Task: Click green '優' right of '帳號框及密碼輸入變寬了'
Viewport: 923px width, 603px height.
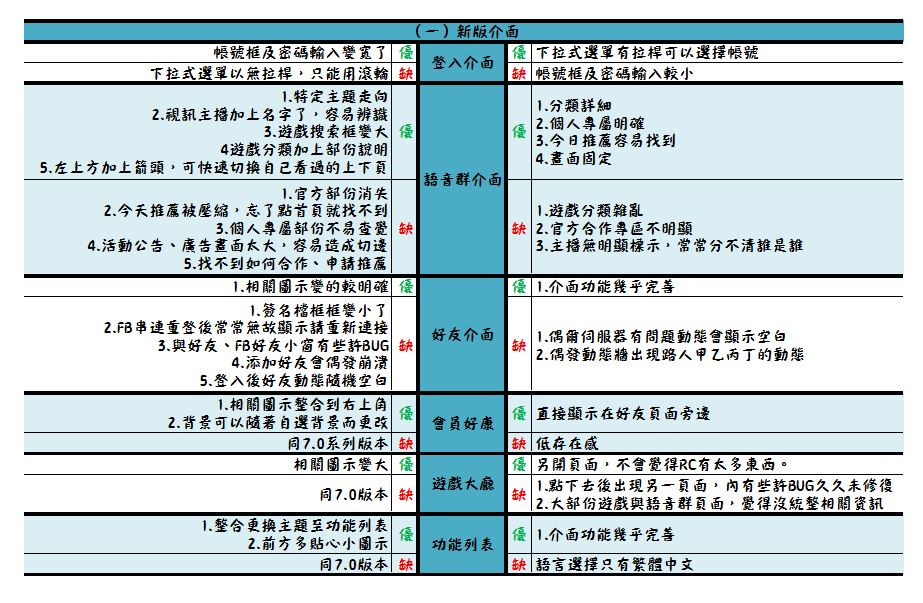Action: (406, 53)
